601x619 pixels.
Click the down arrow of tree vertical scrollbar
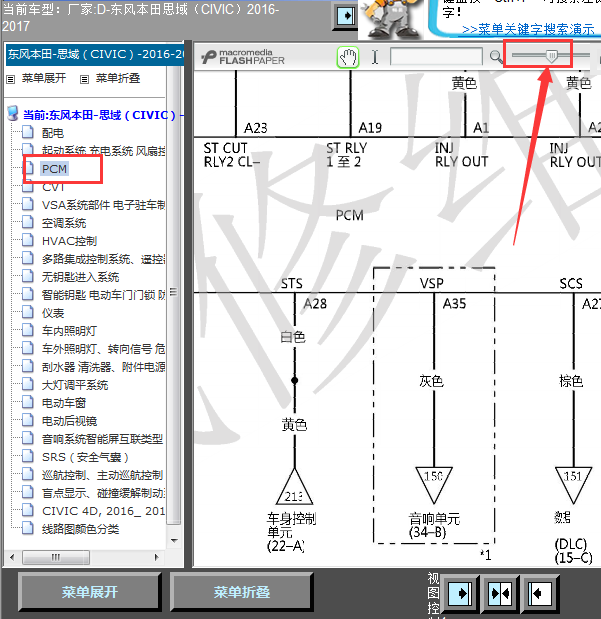pos(174,541)
